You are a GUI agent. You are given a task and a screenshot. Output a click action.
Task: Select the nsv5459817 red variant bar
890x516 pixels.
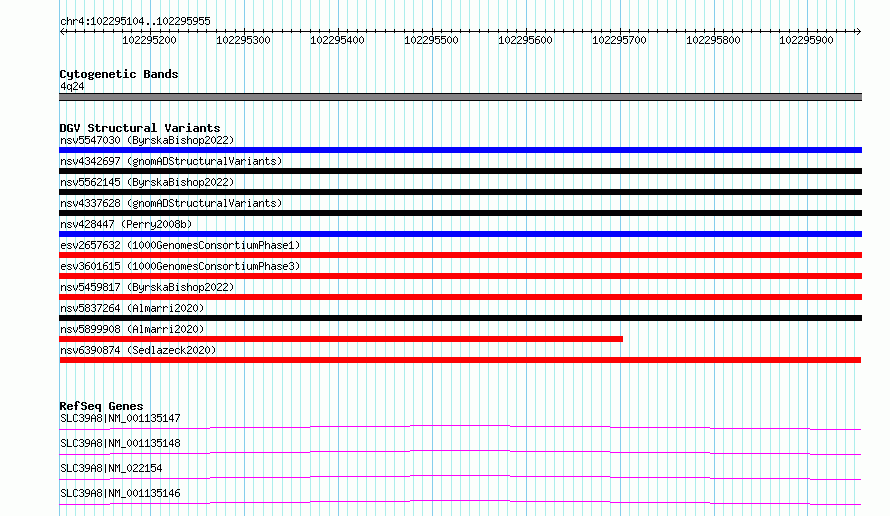click(x=460, y=297)
